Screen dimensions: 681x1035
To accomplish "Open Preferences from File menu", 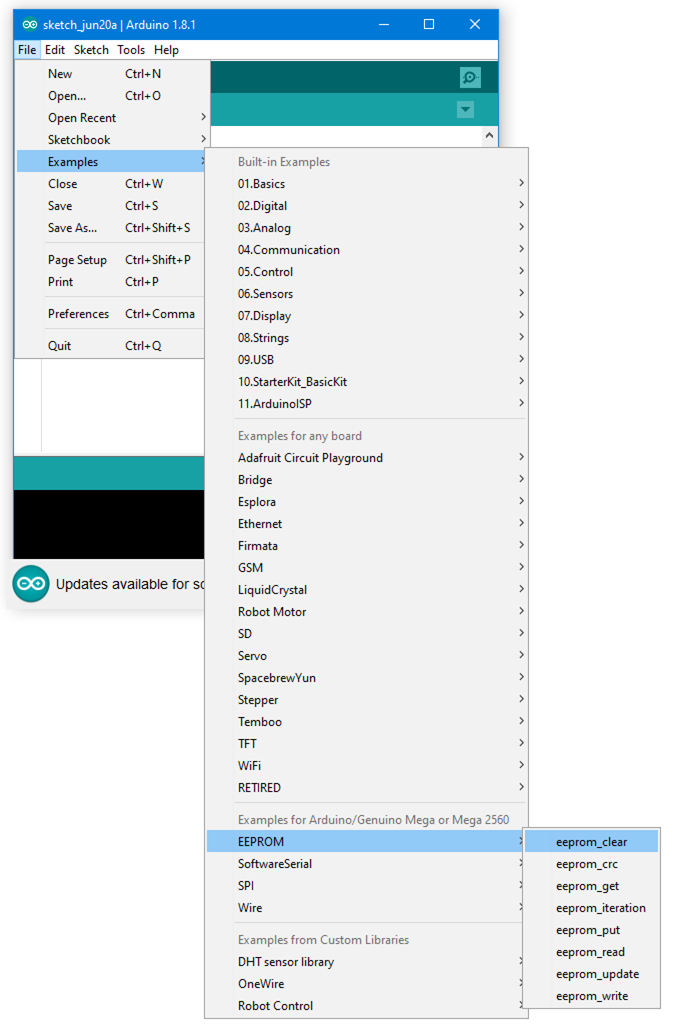I will [x=111, y=314].
